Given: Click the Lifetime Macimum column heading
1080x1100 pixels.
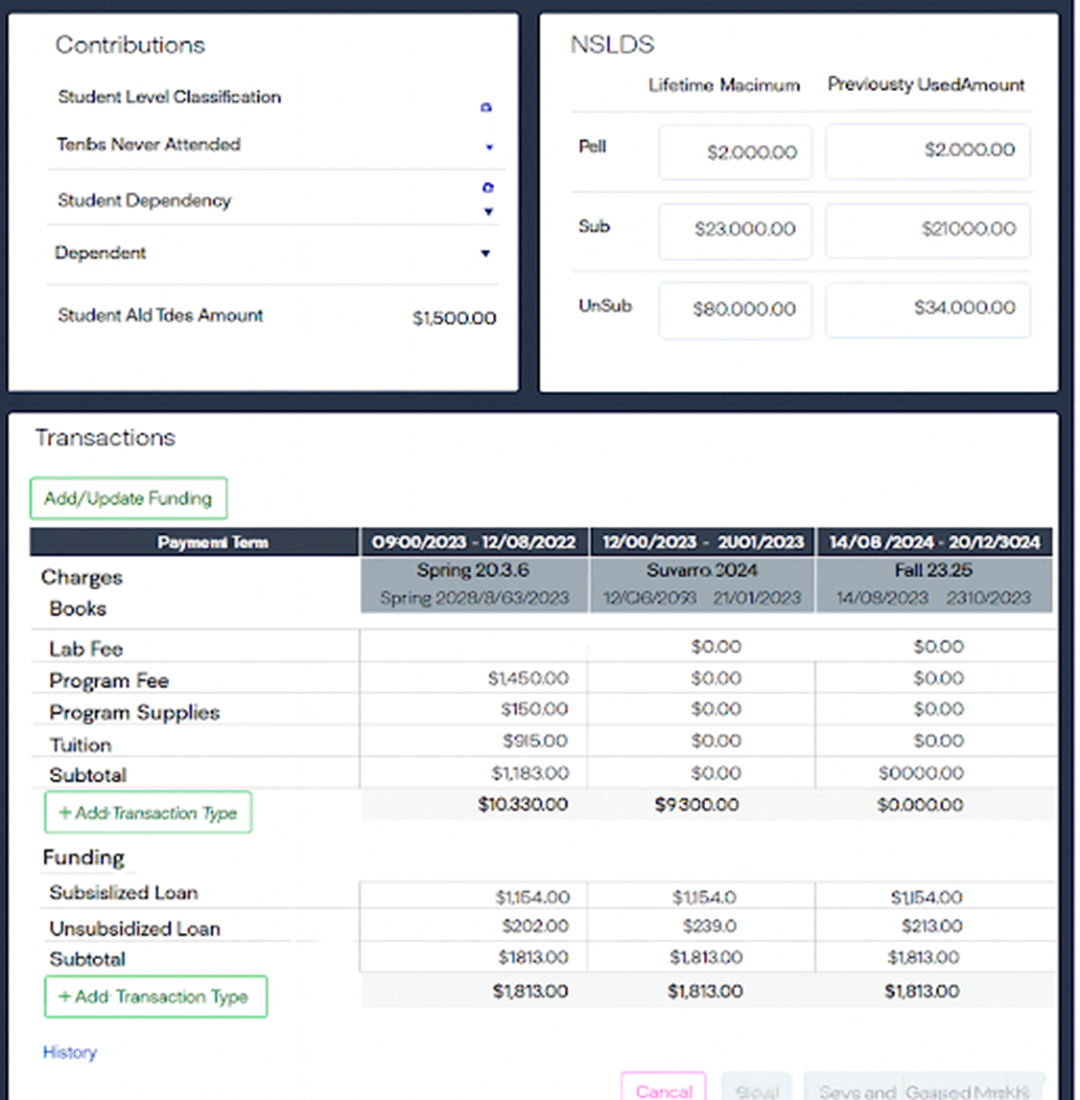Looking at the screenshot, I should [x=724, y=86].
